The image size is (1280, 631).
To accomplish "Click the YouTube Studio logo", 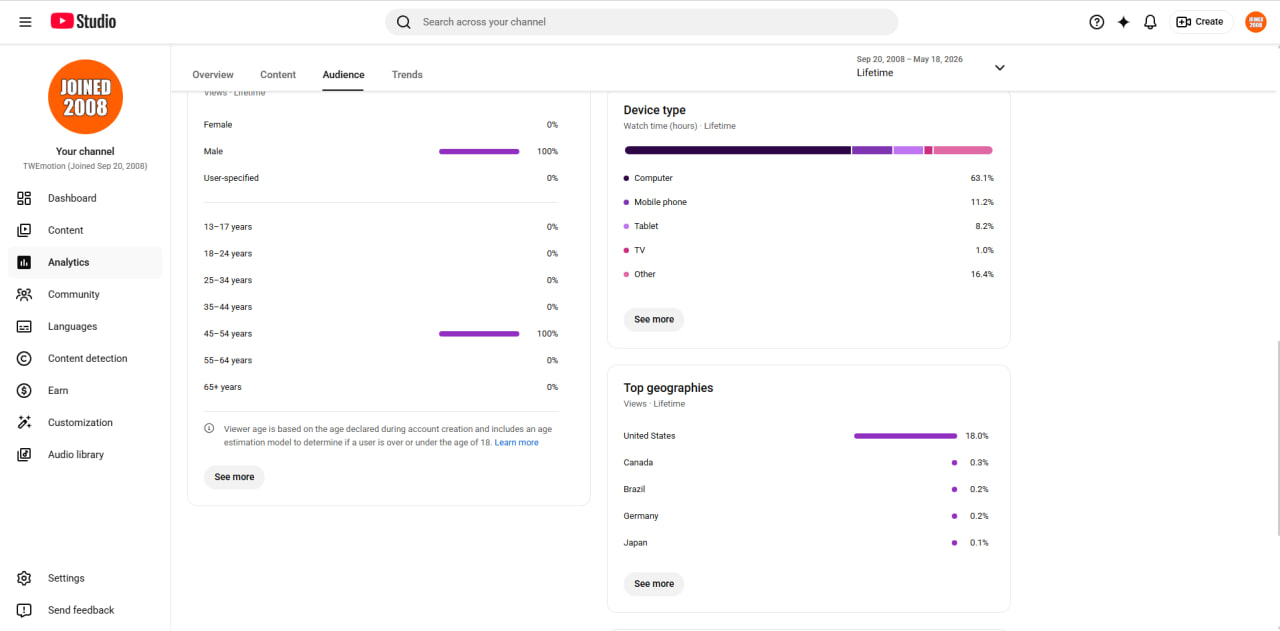I will click(x=83, y=21).
